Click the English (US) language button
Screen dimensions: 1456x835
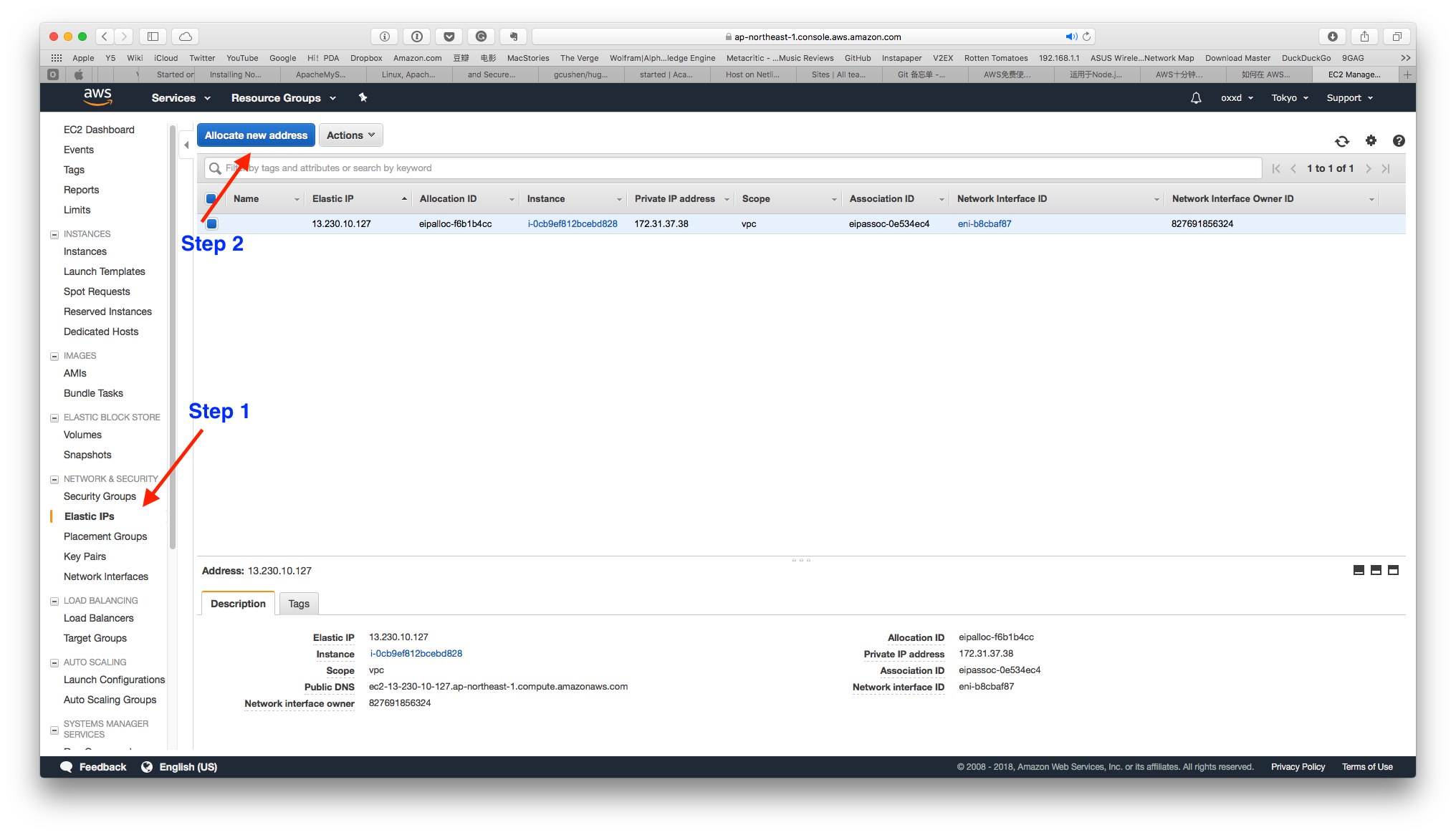click(188, 767)
